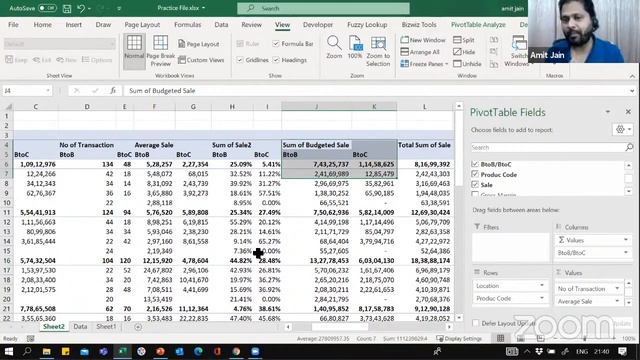Screen dimensions: 640x360
Task: Select row 11 header
Action: tap(7, 212)
